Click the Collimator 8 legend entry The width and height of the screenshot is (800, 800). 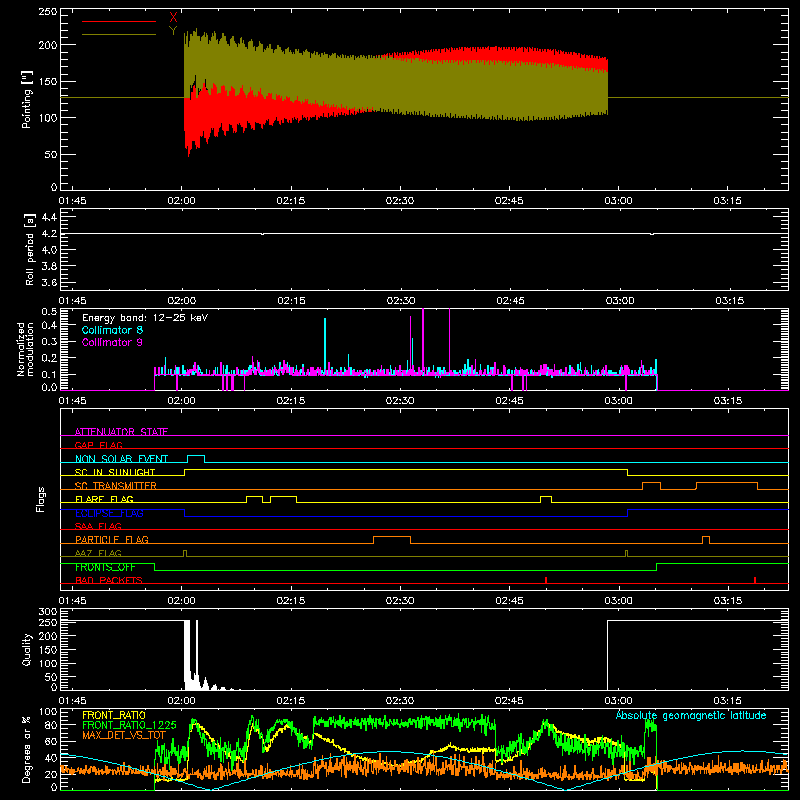tap(112, 330)
